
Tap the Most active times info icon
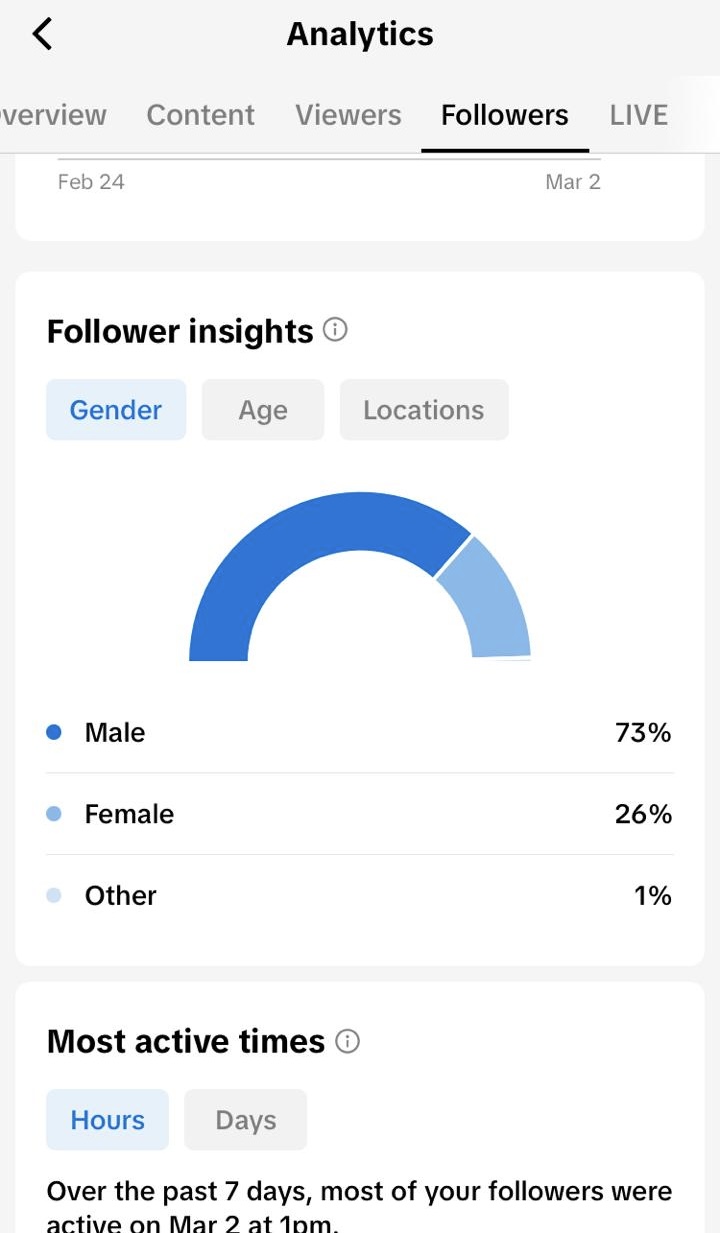347,1041
